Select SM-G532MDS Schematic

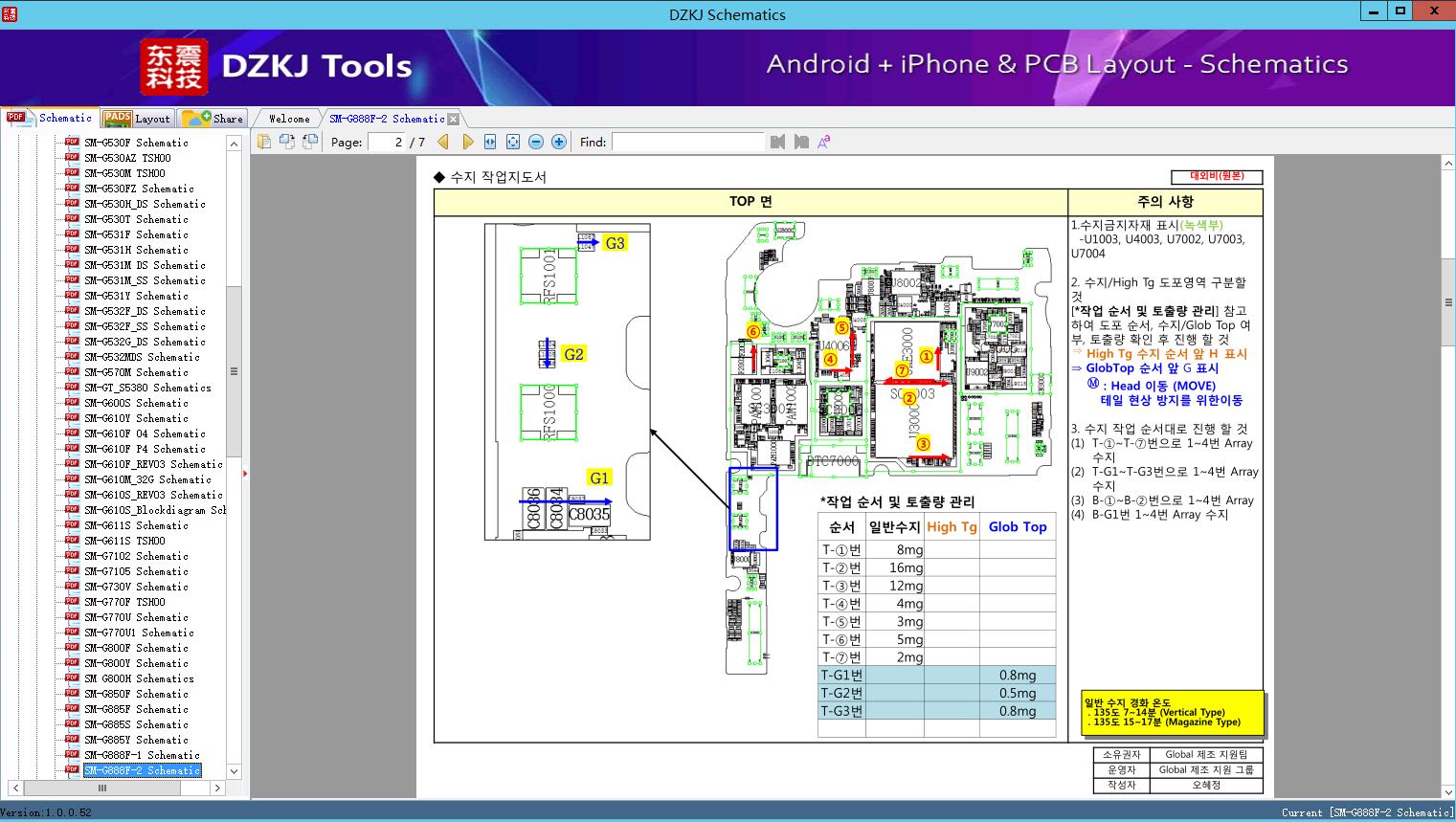[142, 357]
